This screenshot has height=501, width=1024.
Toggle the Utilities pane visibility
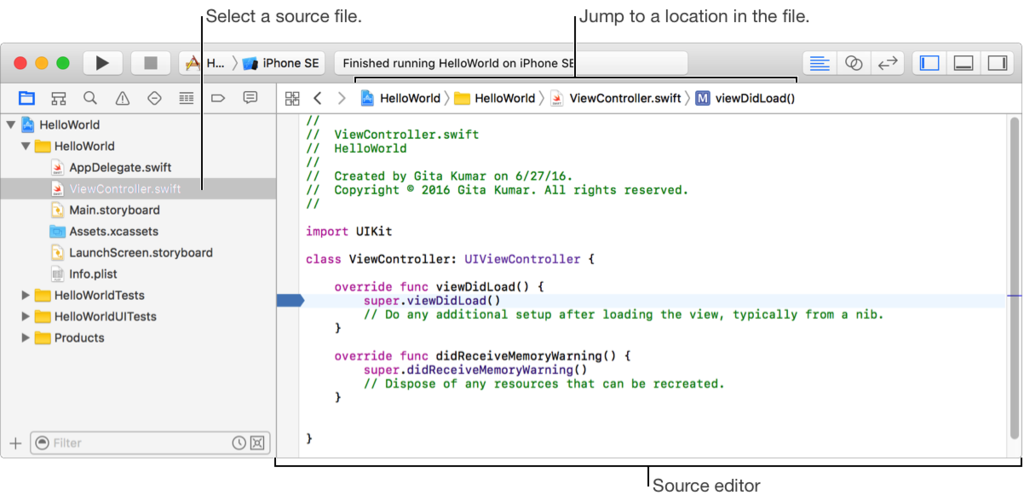[x=997, y=63]
